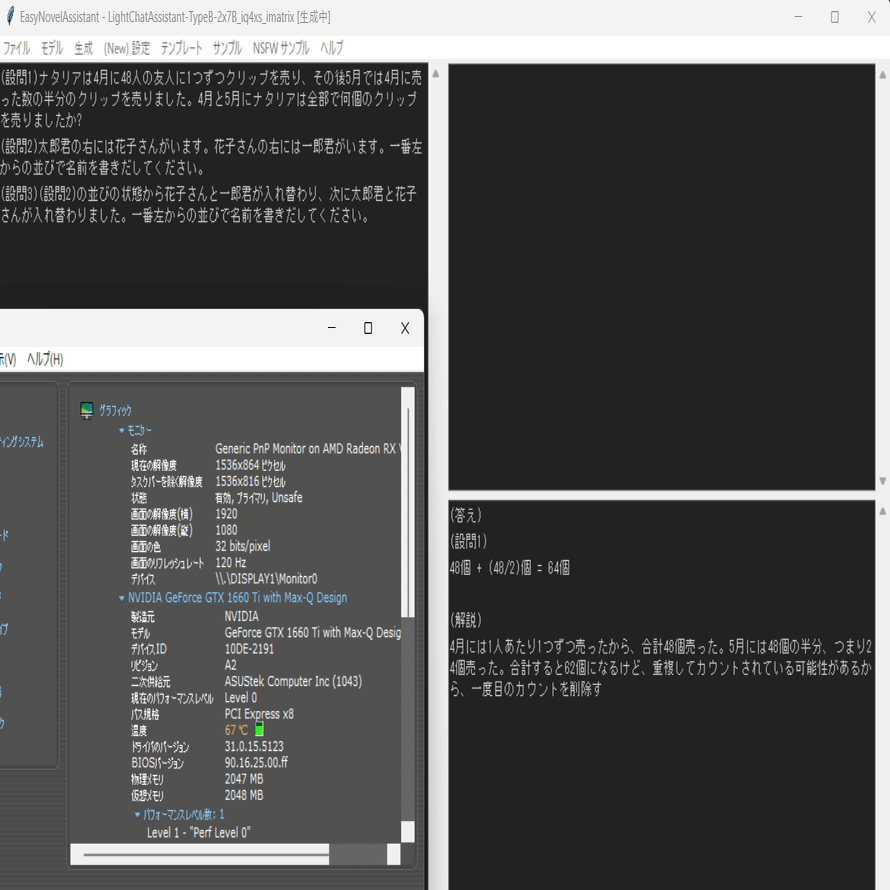This screenshot has width=890, height=890.
Task: Click the 2048 MB virtual memory value
Action: [244, 796]
